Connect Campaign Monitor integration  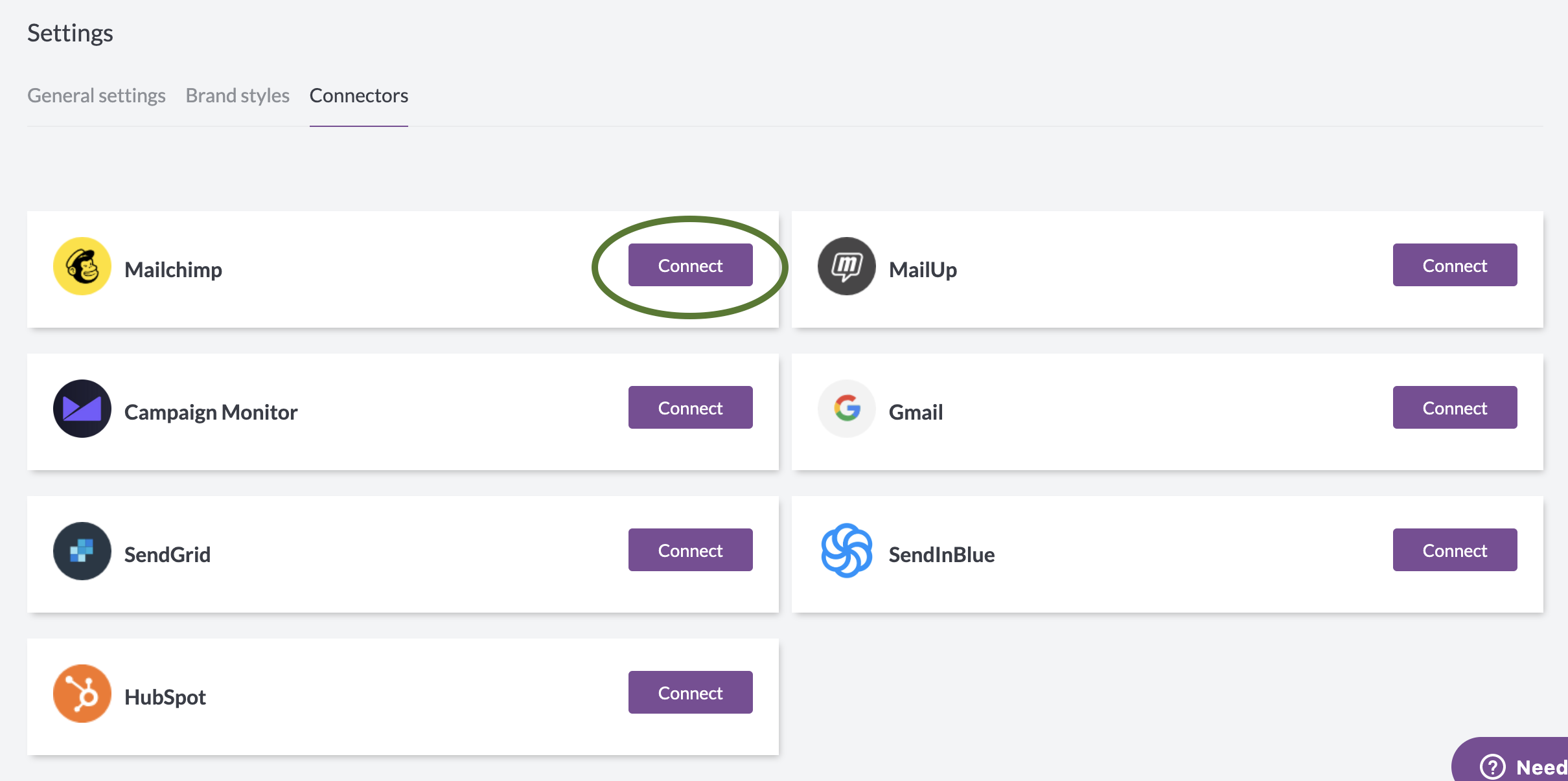[690, 407]
